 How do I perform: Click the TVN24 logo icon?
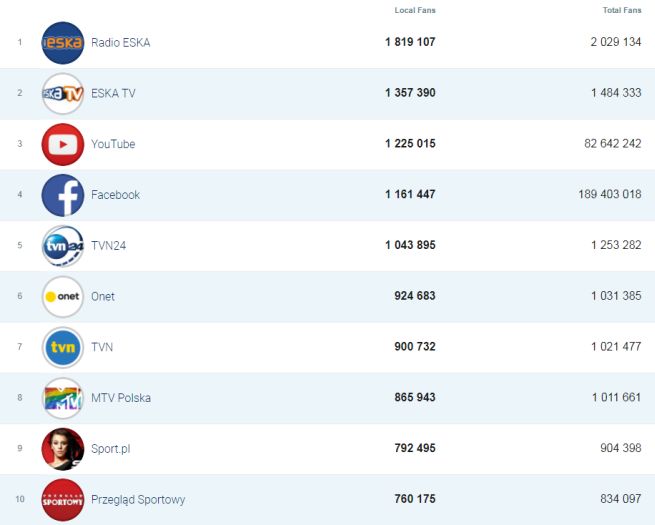point(63,246)
